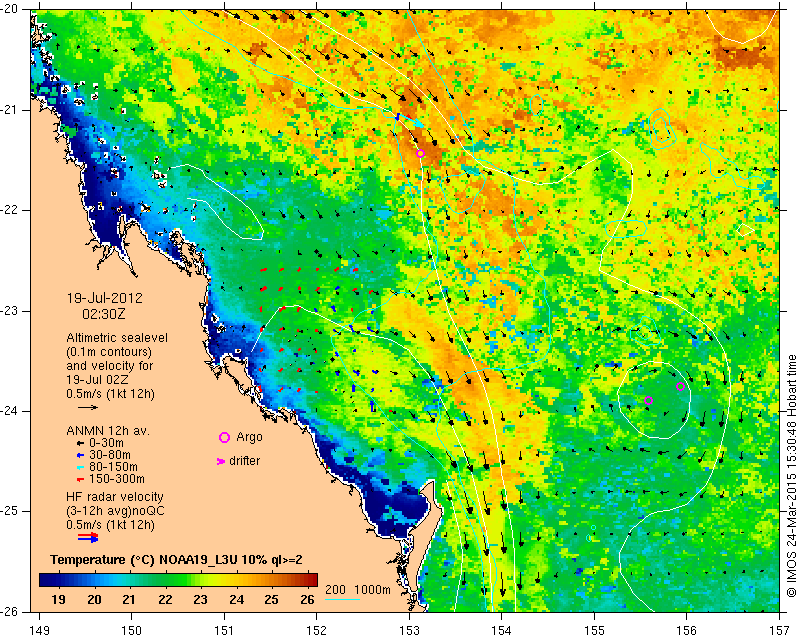Image resolution: width=800 pixels, height=640 pixels.
Task: Click the '19-Jul 02Z' legend text
Action: [x=97, y=380]
